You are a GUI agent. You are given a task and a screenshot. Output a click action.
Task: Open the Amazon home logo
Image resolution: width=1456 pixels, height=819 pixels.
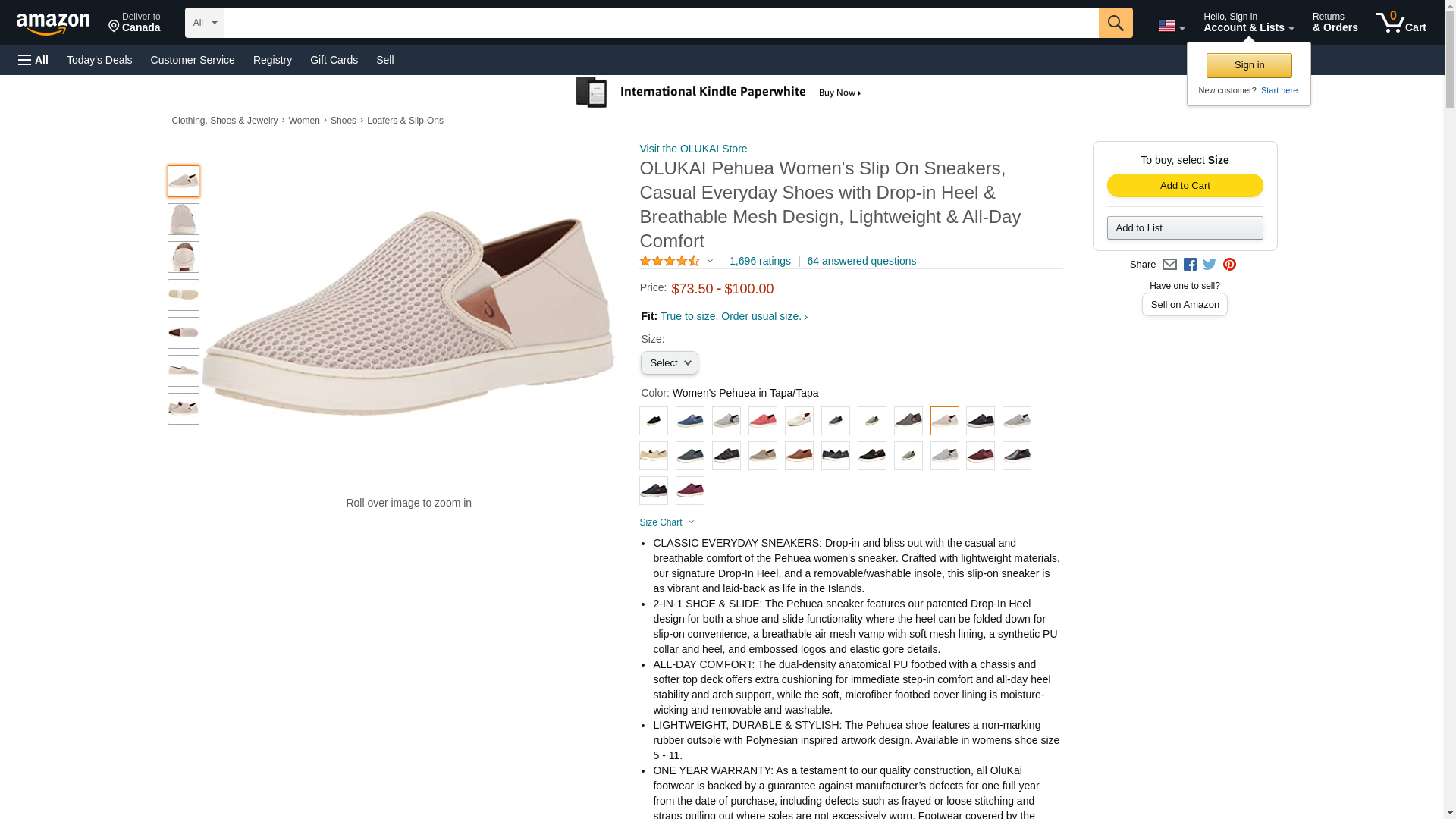point(53,24)
